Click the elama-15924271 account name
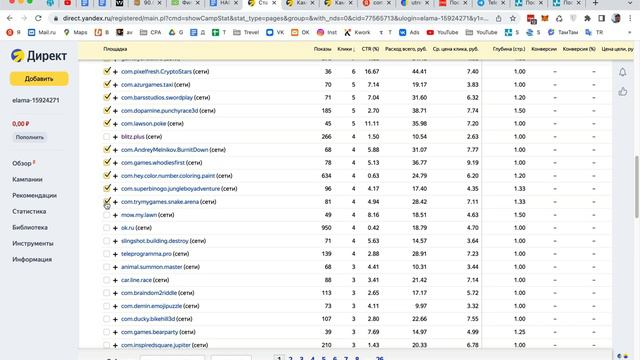The image size is (640, 360). [36, 100]
